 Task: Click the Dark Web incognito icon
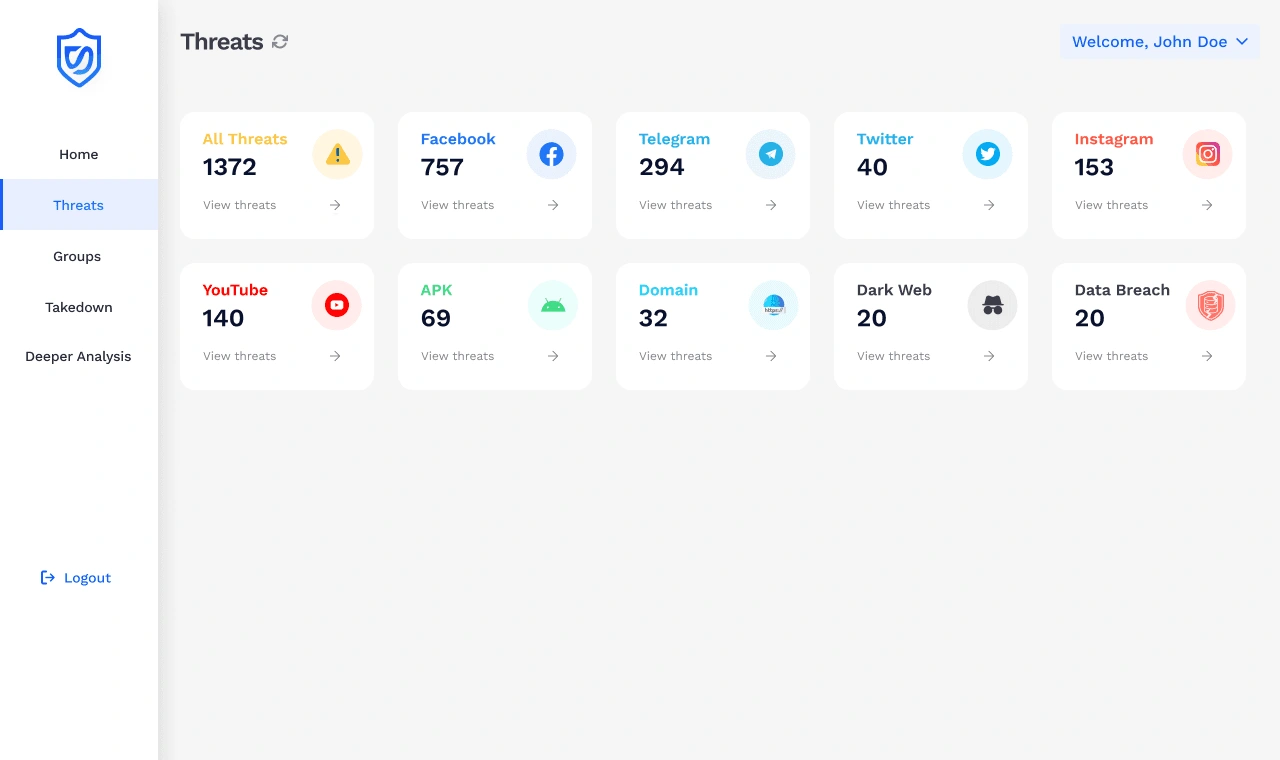pyautogui.click(x=992, y=305)
